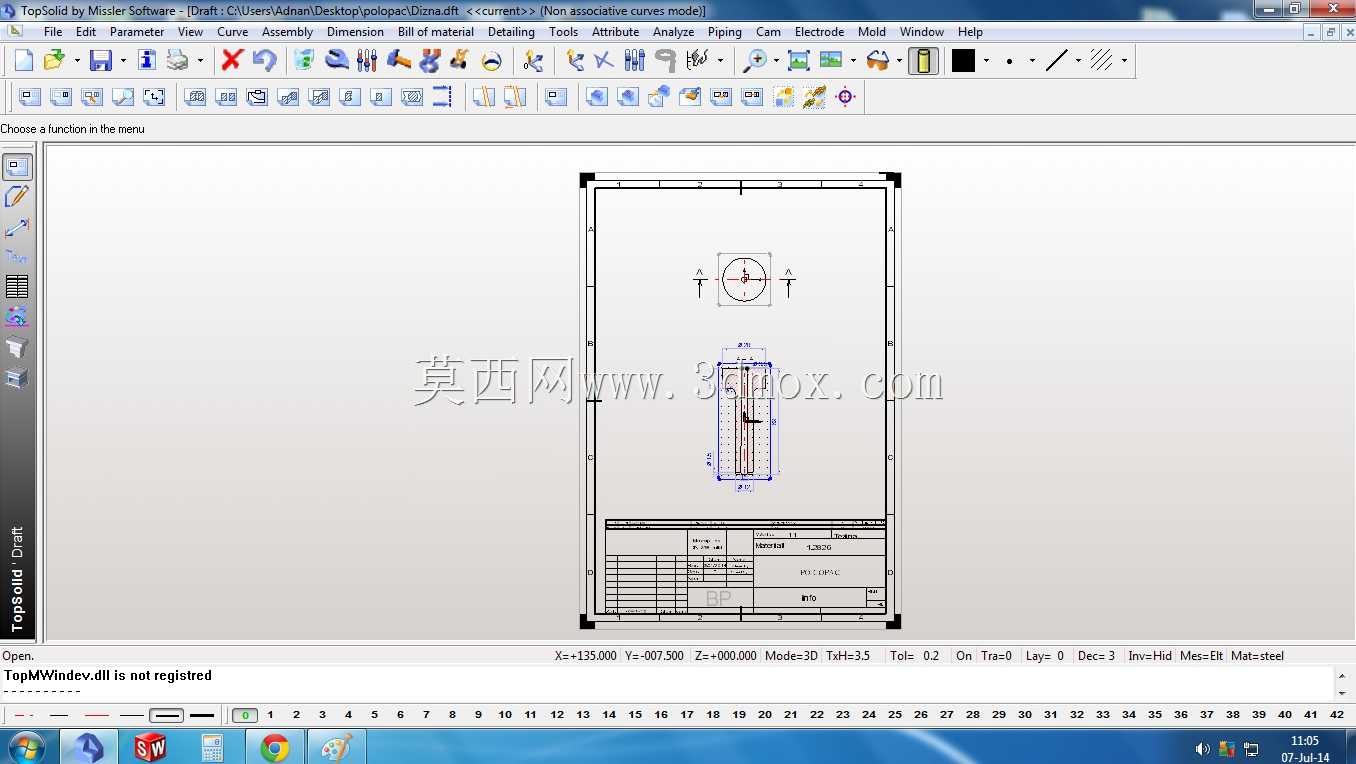Open the hatch pattern dropdown arrow
This screenshot has height=764, width=1356.
tap(1124, 61)
